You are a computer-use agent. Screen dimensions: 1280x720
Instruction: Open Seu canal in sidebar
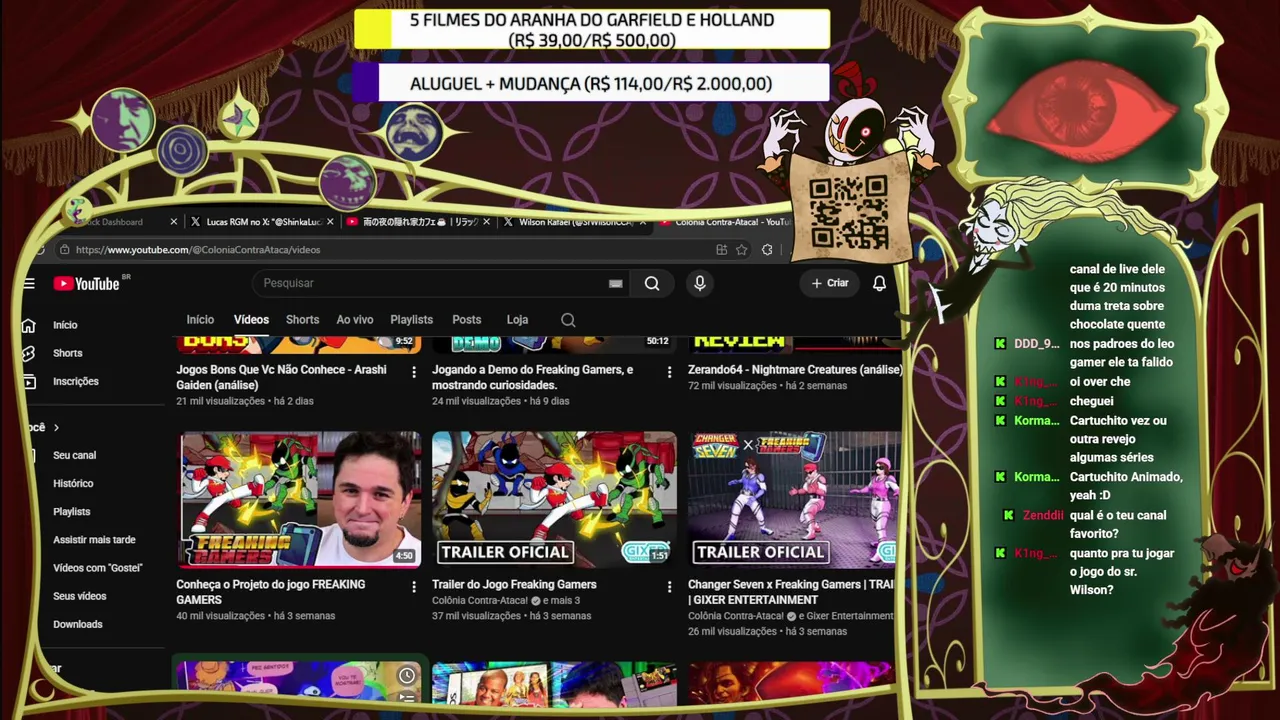75,455
